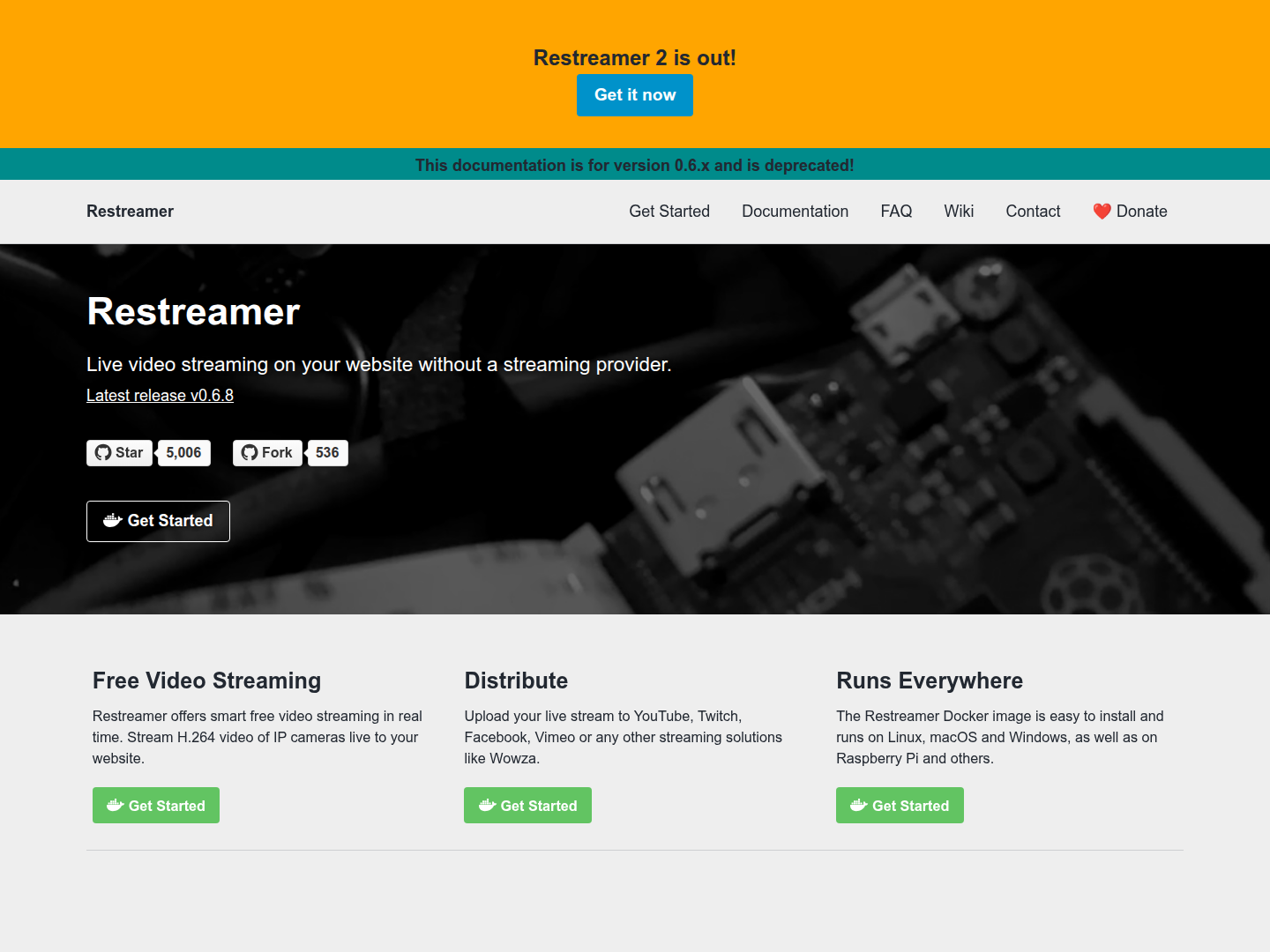Click Docker whale icon in hero Get Started
Image resolution: width=1270 pixels, height=952 pixels.
pos(112,521)
